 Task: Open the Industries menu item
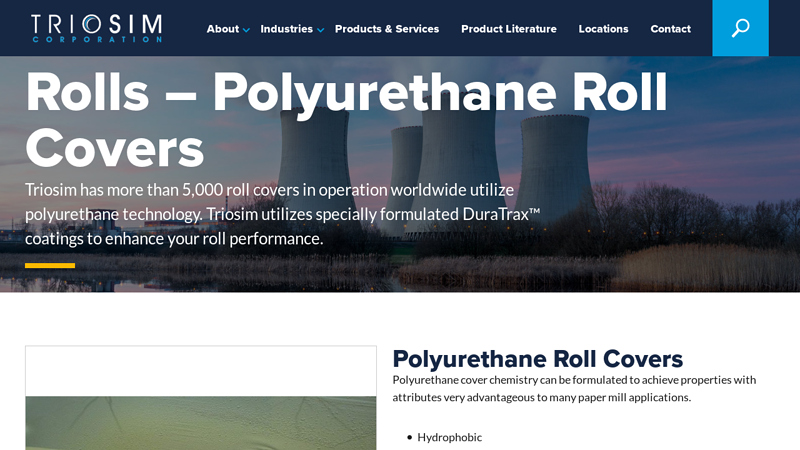(x=286, y=29)
